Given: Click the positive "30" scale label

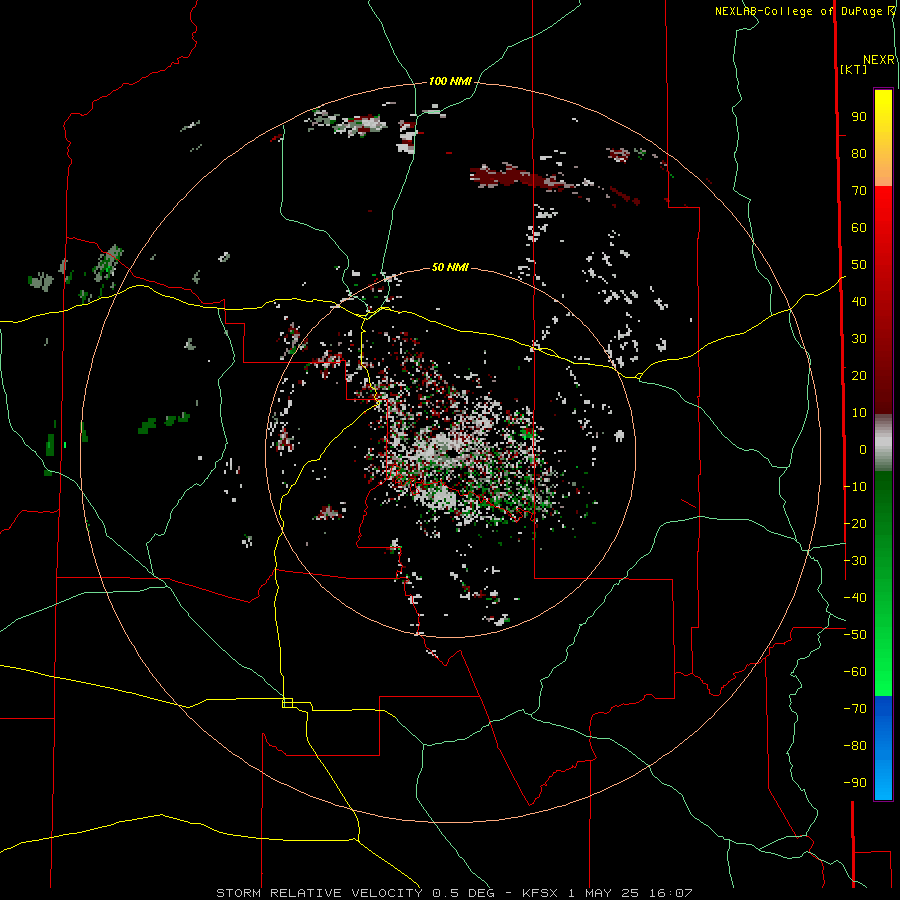Looking at the screenshot, I should pyautogui.click(x=859, y=339).
